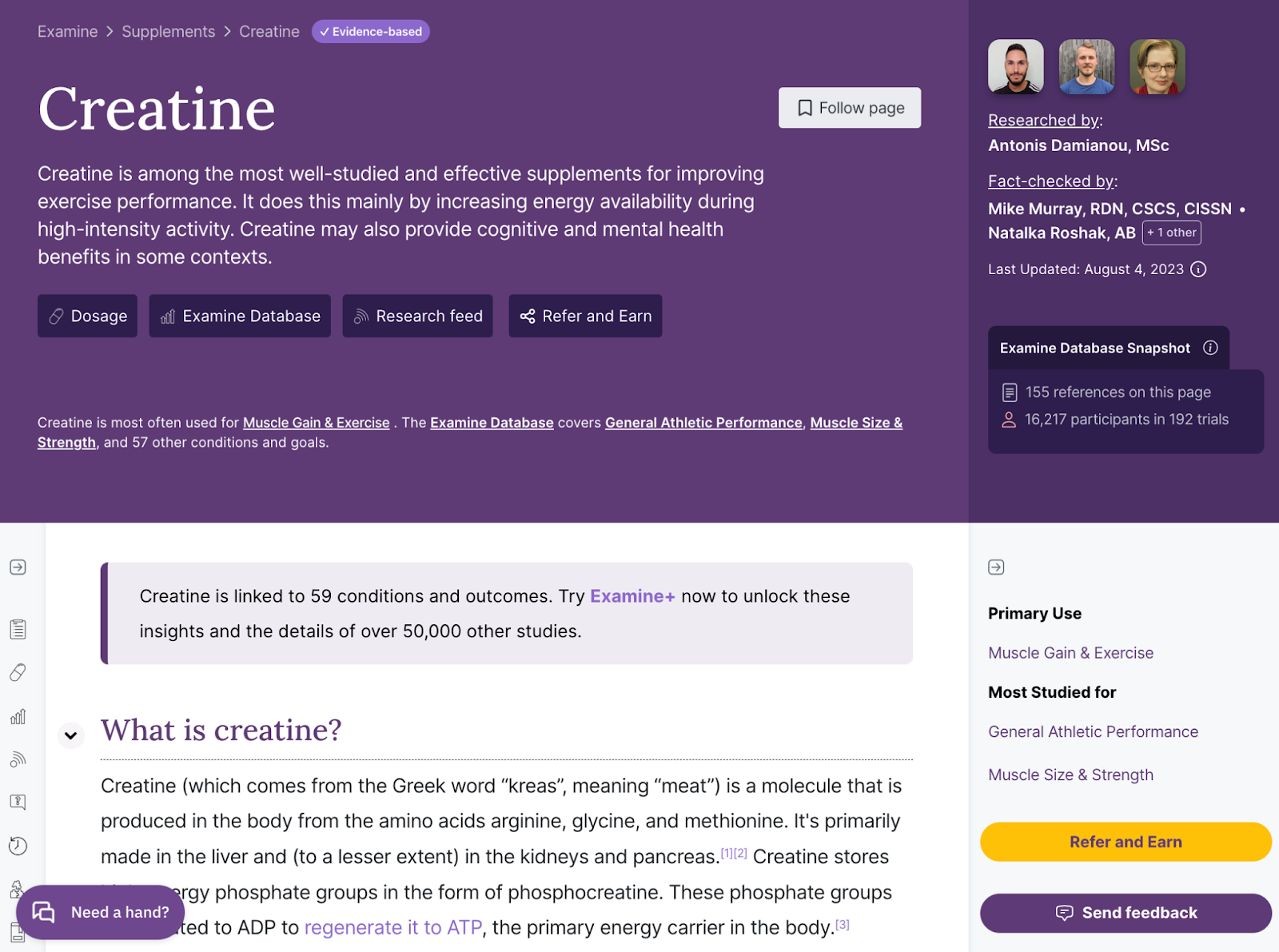Open the info icon beside Examine Database Snapshot
1279x952 pixels.
pyautogui.click(x=1212, y=347)
